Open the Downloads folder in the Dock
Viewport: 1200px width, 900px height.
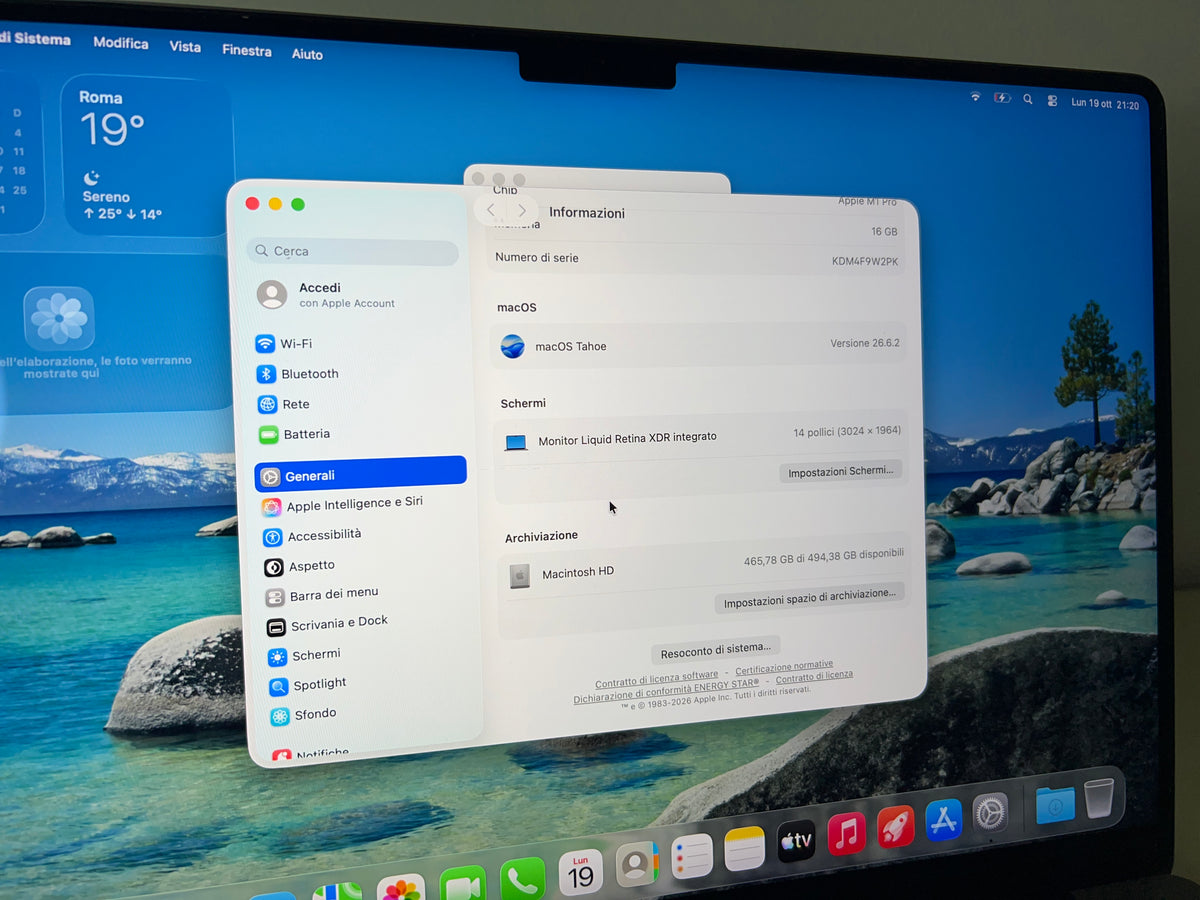point(1055,804)
